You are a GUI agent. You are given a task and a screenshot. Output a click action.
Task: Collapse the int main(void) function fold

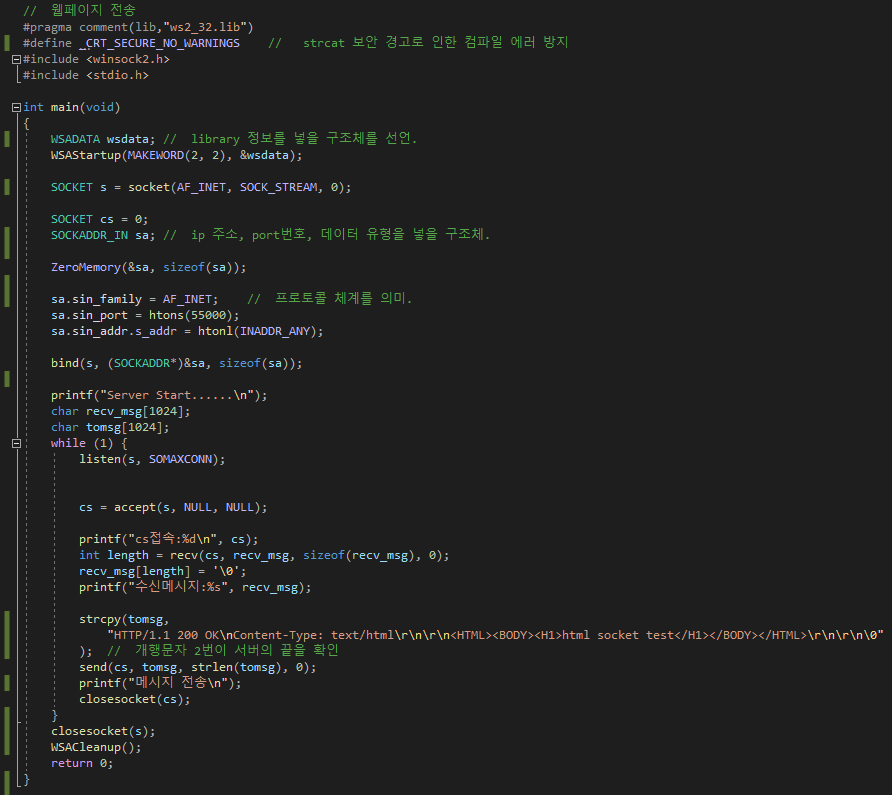tap(16, 107)
